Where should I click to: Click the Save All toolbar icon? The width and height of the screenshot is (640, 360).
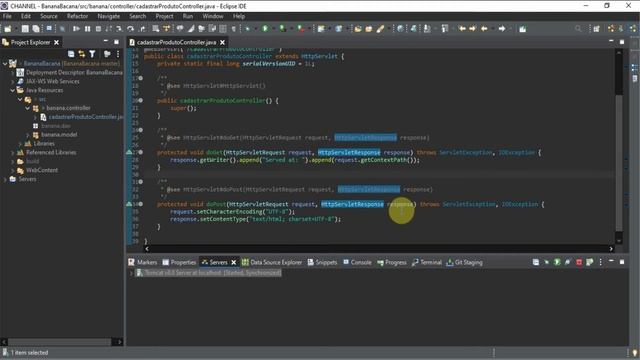pos(36,29)
